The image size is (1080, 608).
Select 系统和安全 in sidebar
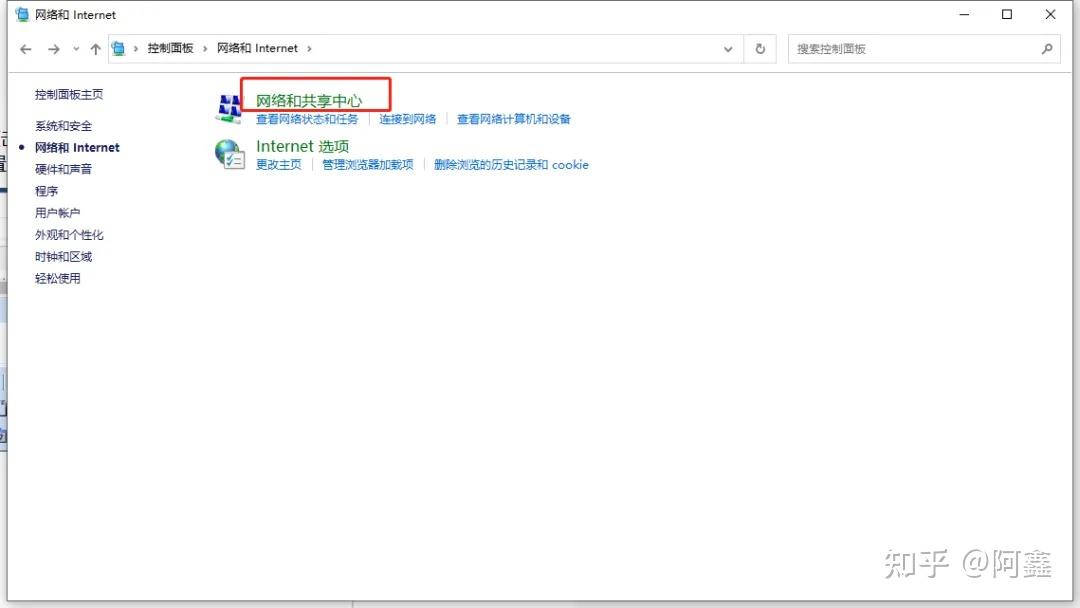(x=63, y=126)
